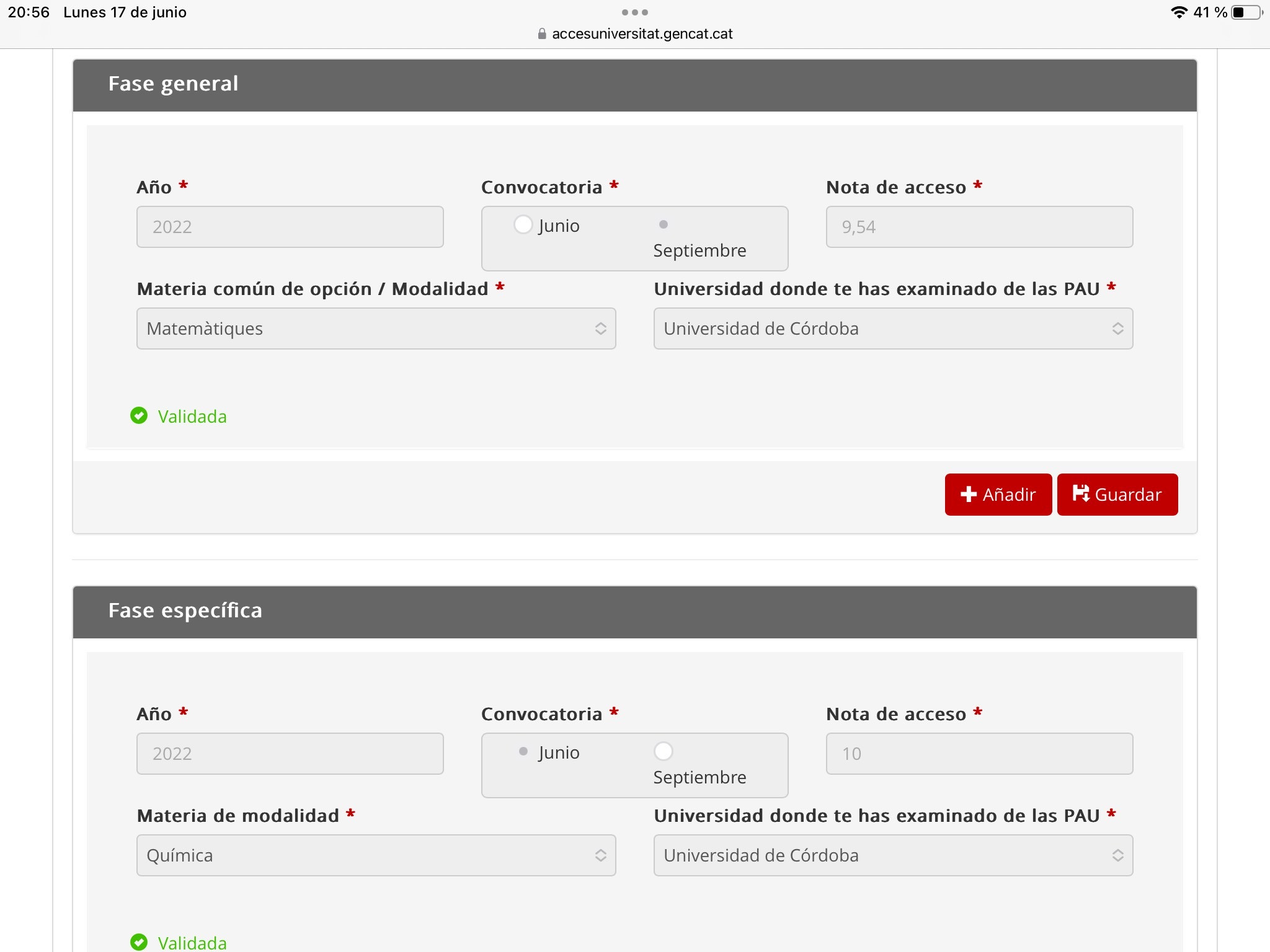1270x952 pixels.
Task: Select Junio radio in Fase específica
Action: point(523,751)
